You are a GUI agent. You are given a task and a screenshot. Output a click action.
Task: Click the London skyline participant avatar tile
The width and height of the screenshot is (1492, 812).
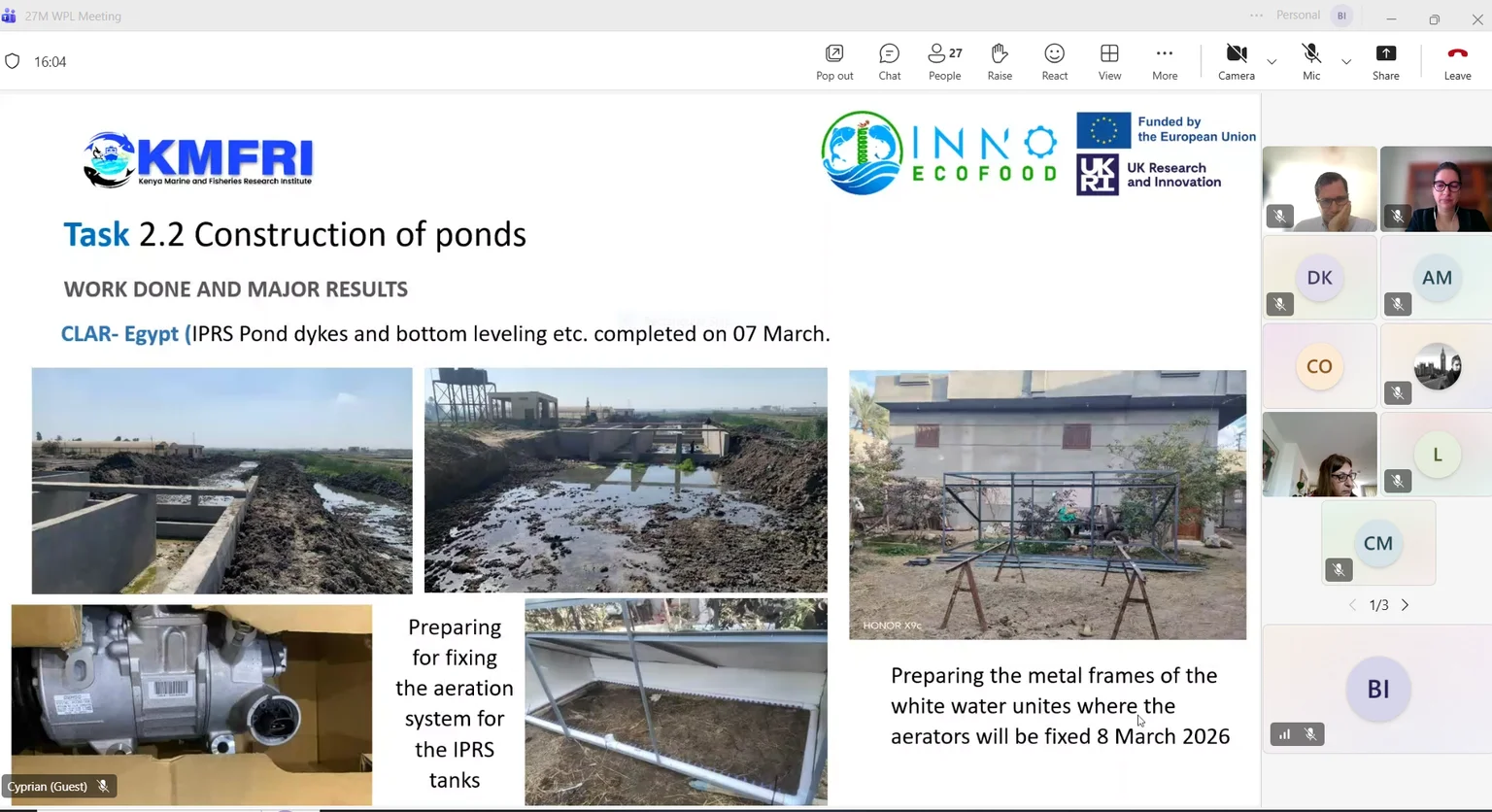click(1436, 365)
